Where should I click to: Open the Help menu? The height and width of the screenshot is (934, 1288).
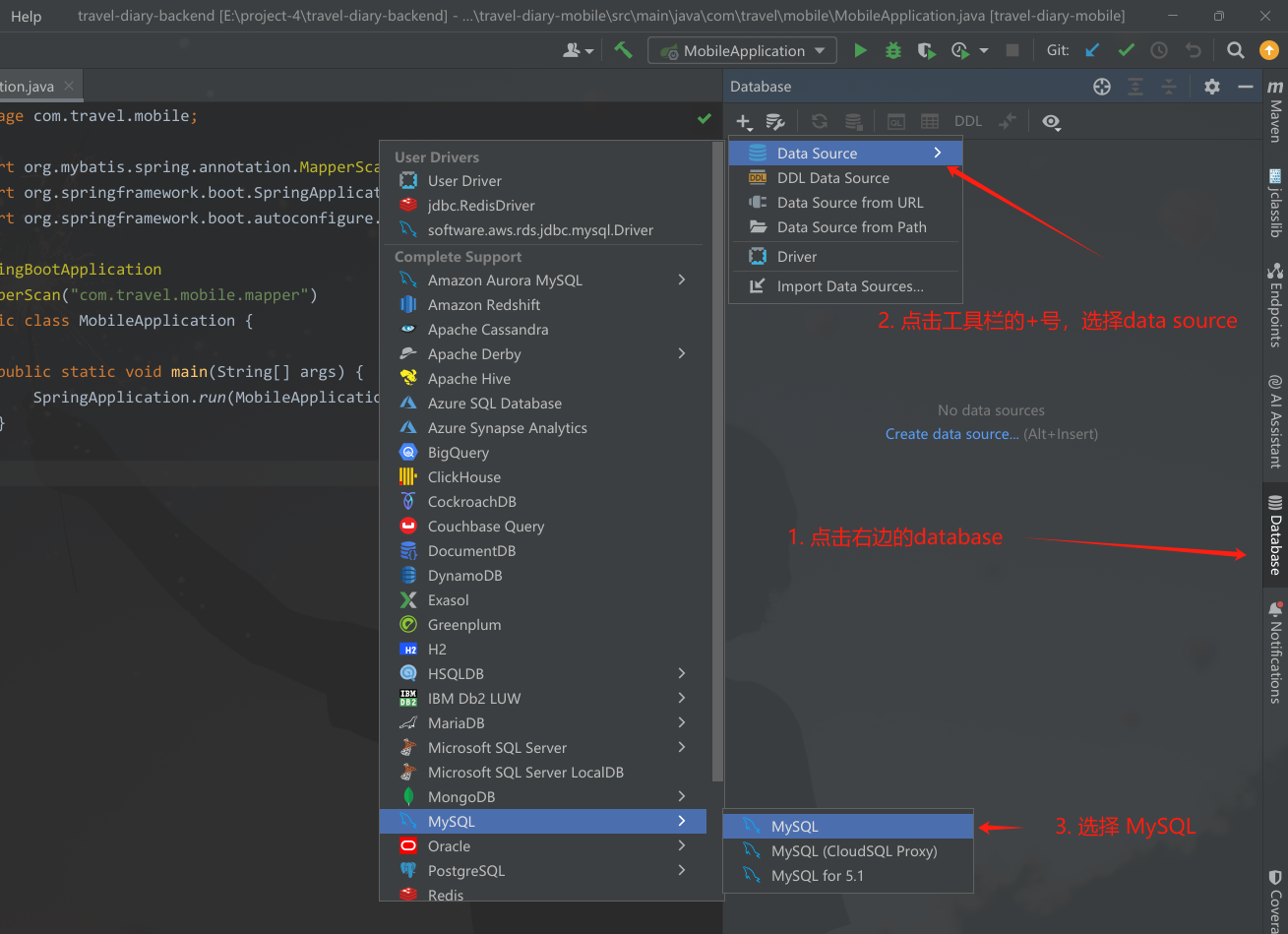pyautogui.click(x=26, y=16)
